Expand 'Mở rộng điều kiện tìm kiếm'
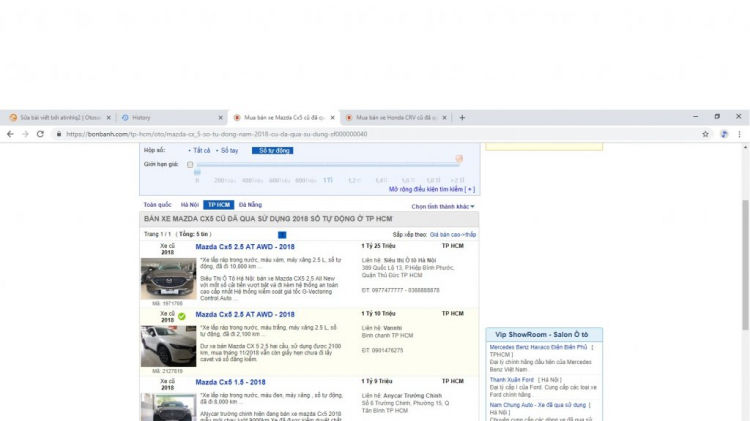Image resolution: width=750 pixels, height=421 pixels. click(432, 189)
